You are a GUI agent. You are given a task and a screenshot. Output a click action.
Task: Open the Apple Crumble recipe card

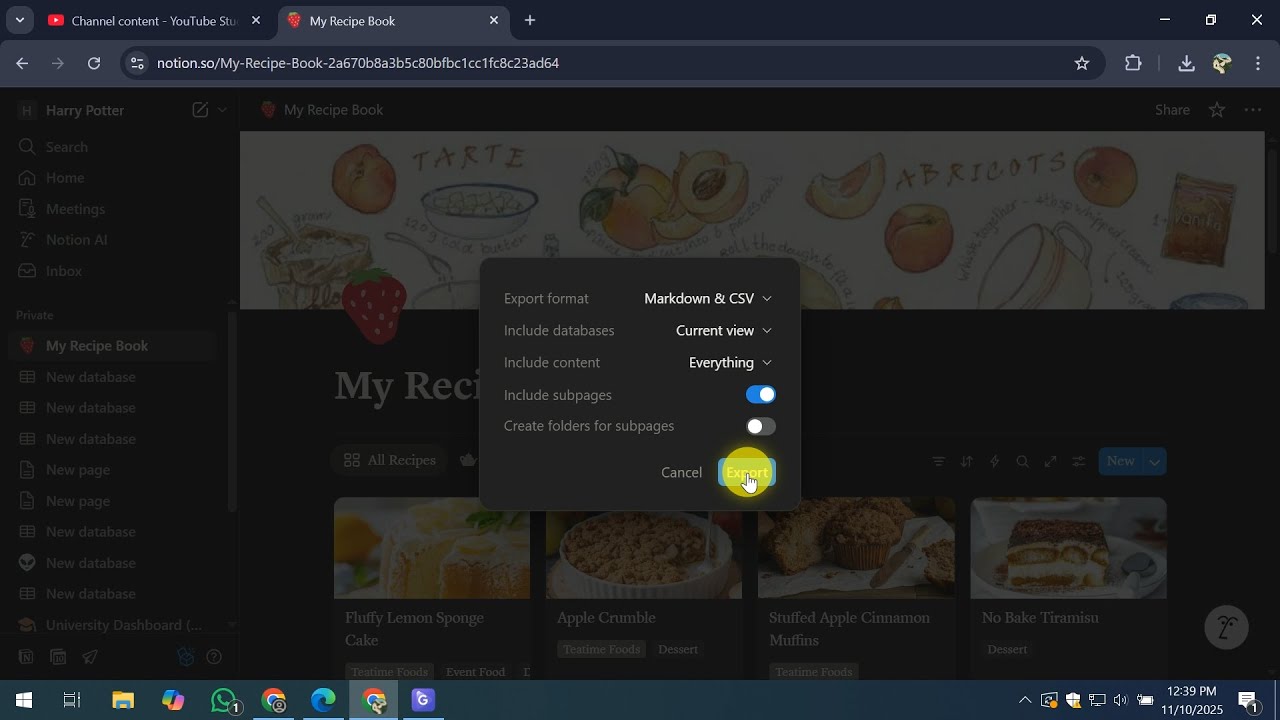click(x=644, y=589)
